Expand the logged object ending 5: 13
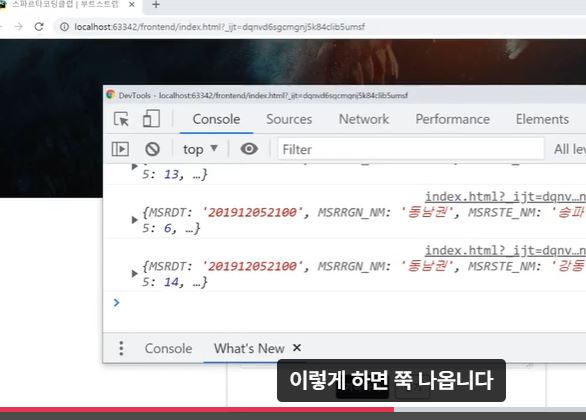This screenshot has height=420, width=586. pyautogui.click(x=135, y=167)
